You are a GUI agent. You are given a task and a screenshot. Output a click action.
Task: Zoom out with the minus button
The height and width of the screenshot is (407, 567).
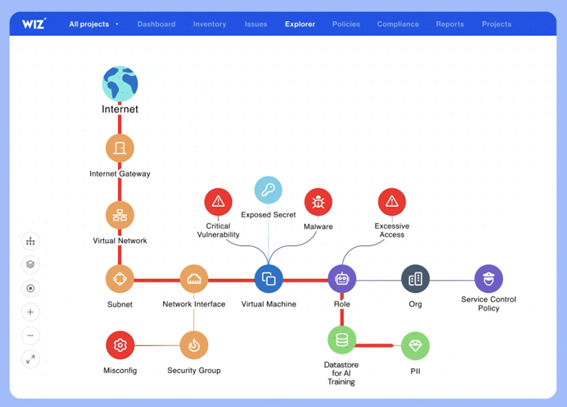point(30,336)
